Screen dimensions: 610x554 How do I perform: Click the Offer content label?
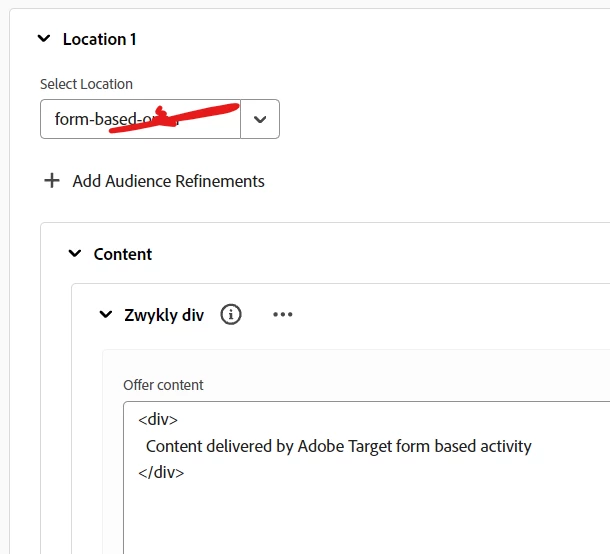tap(163, 385)
